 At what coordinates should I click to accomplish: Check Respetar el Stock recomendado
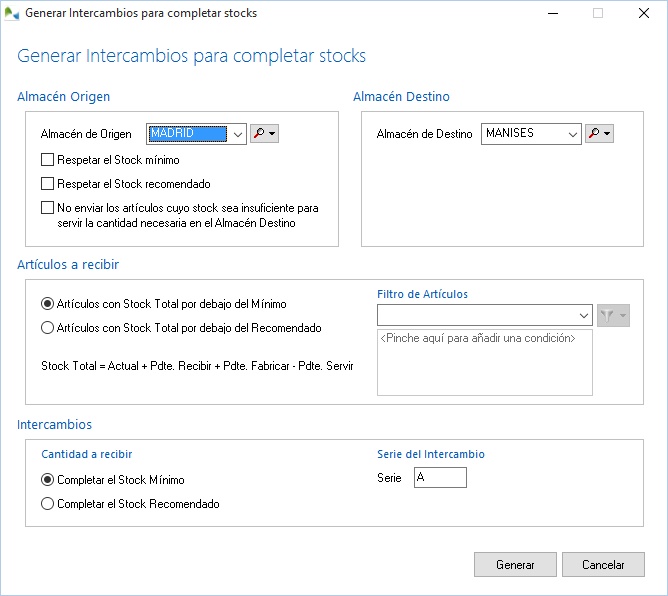tap(47, 184)
